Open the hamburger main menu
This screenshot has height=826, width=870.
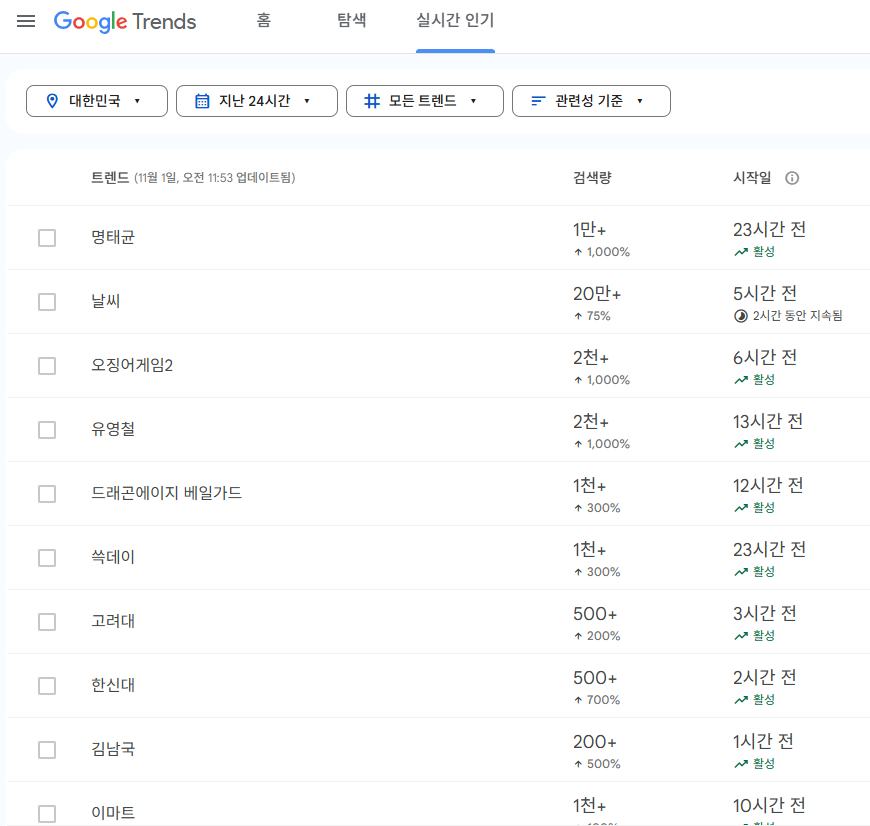26,21
